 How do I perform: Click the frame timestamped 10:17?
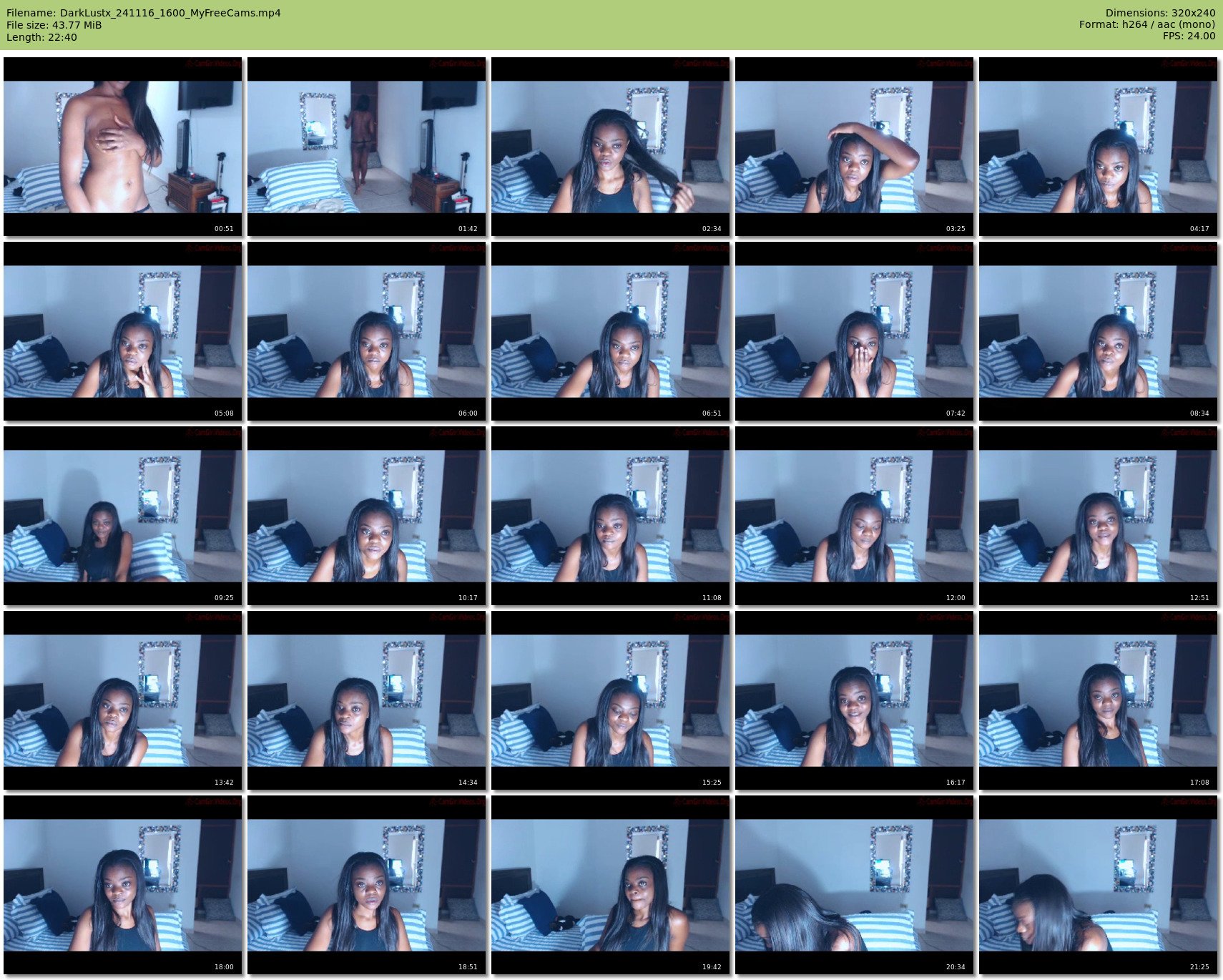pos(366,516)
